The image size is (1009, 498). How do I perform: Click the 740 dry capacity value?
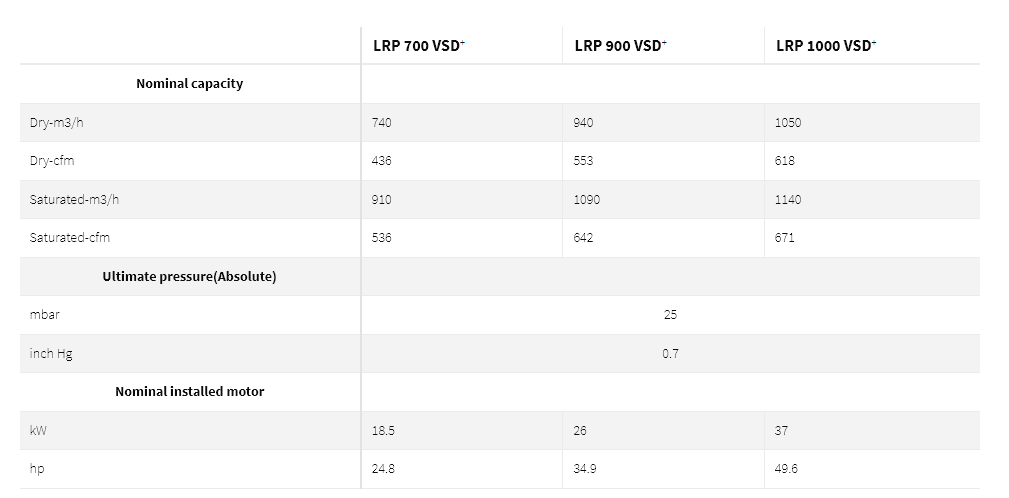click(382, 122)
